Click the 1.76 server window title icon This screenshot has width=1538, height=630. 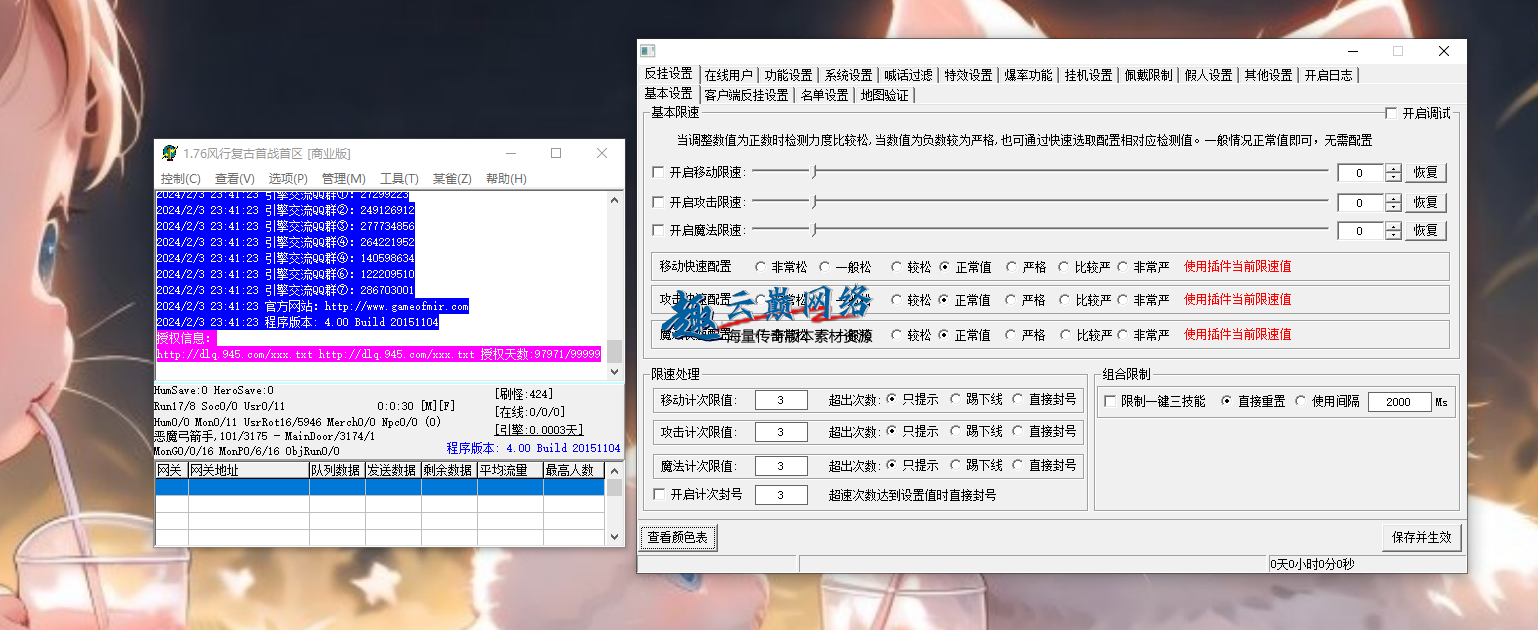pos(169,153)
